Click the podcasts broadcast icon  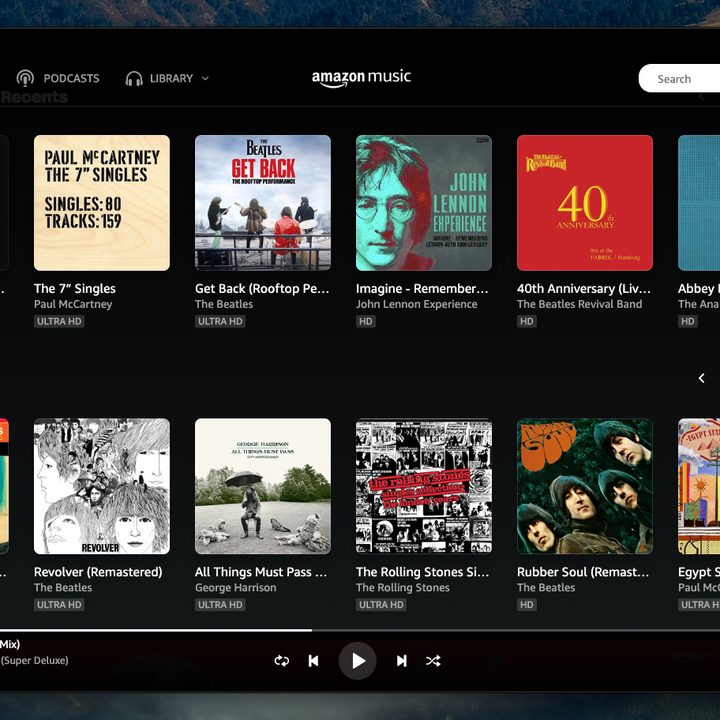pyautogui.click(x=25, y=78)
